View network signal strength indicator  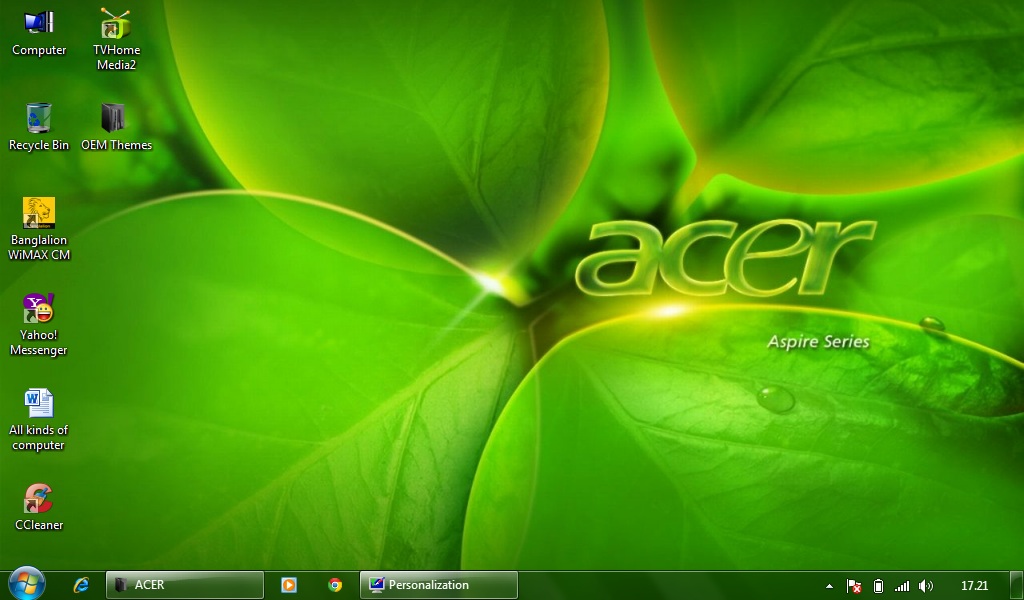(x=902, y=586)
